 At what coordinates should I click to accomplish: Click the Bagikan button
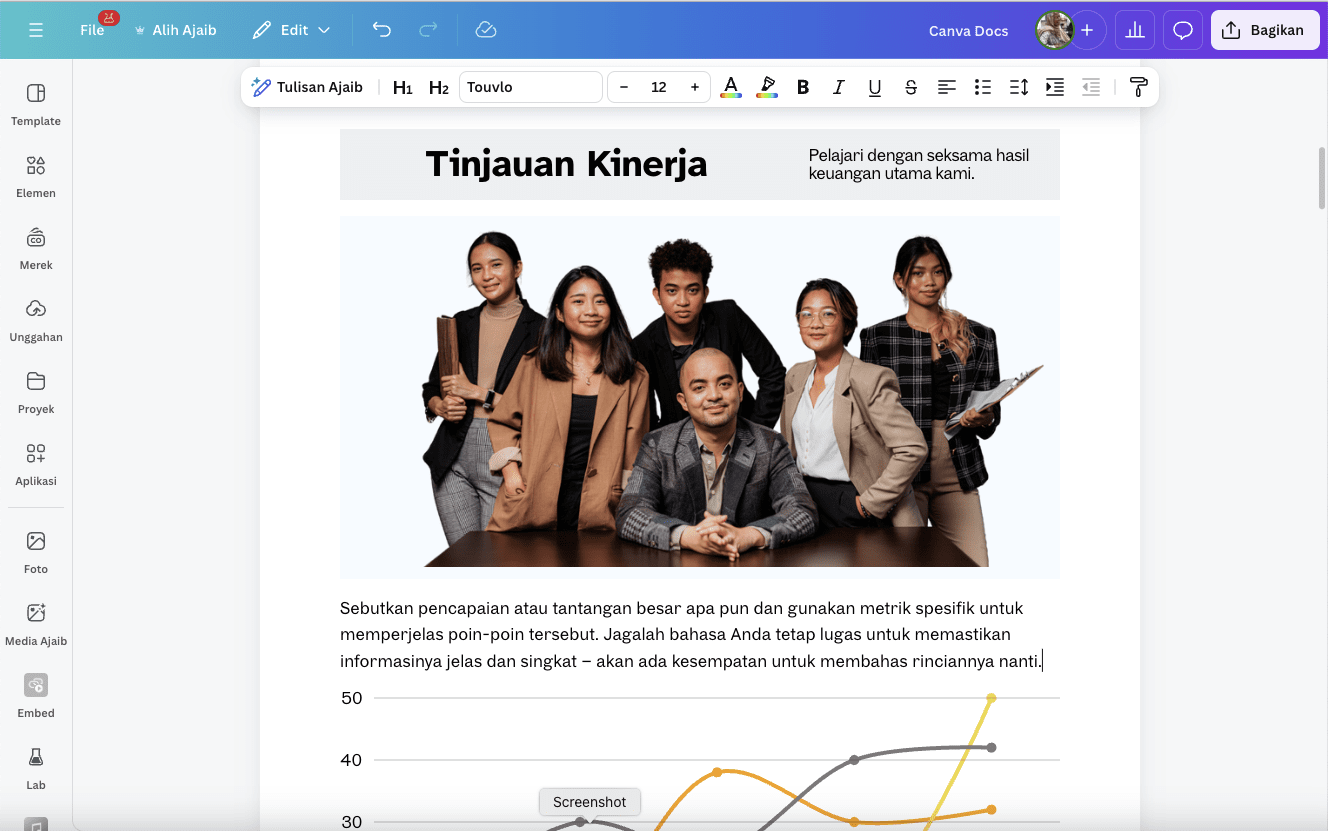click(x=1264, y=30)
